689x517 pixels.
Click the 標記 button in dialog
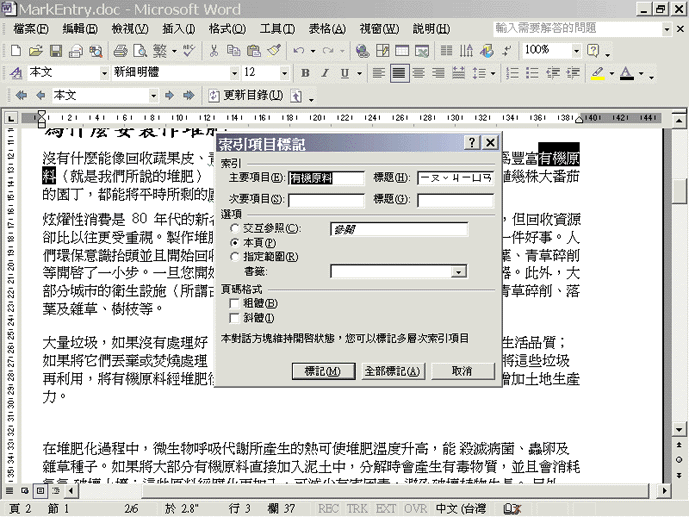[323, 371]
